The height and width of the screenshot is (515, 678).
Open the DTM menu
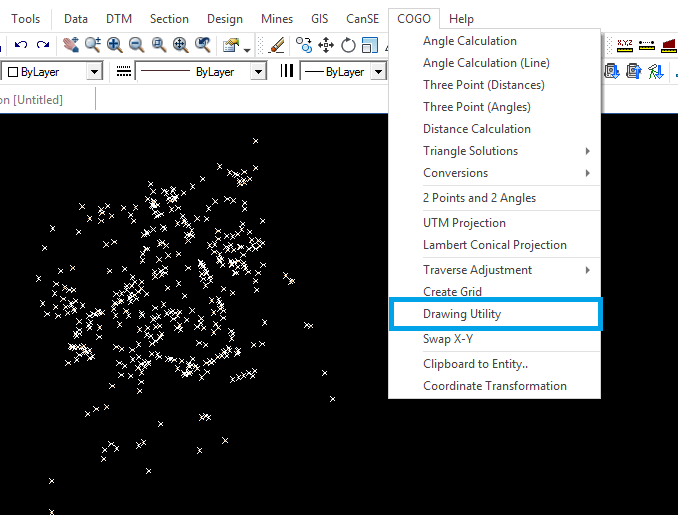tap(119, 19)
